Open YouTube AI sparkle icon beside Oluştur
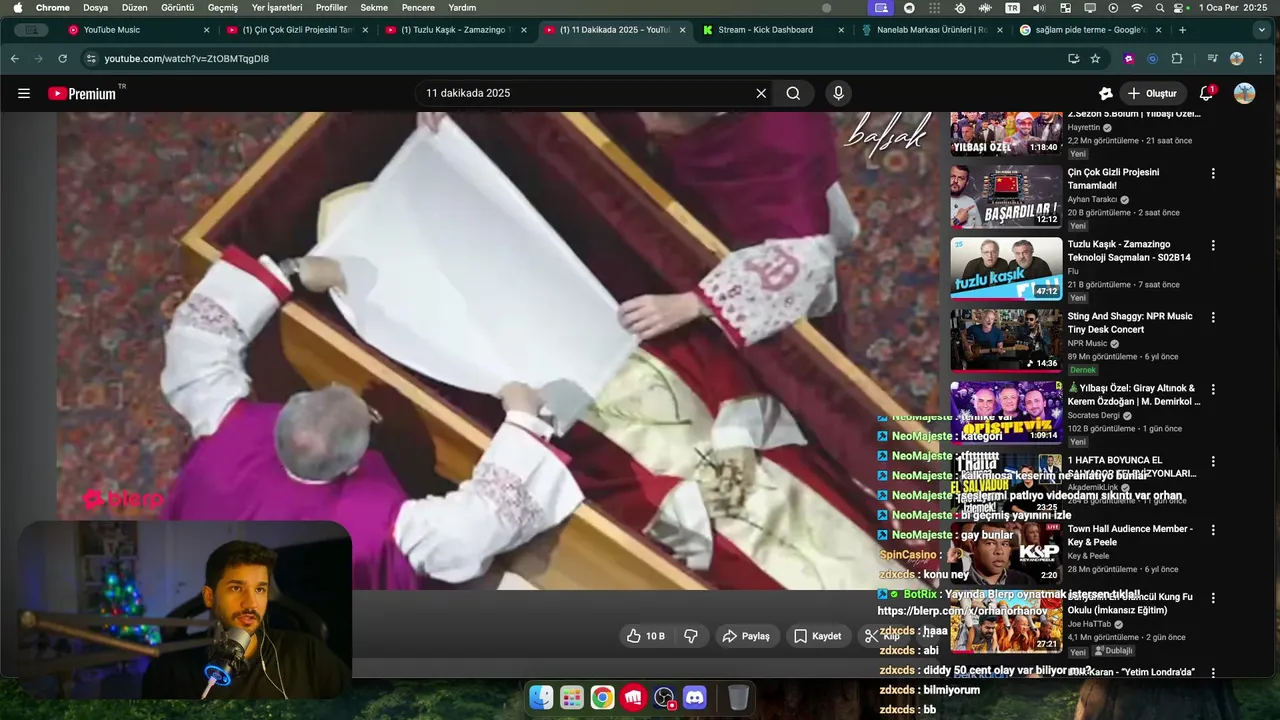1280x720 pixels. pyautogui.click(x=1106, y=93)
